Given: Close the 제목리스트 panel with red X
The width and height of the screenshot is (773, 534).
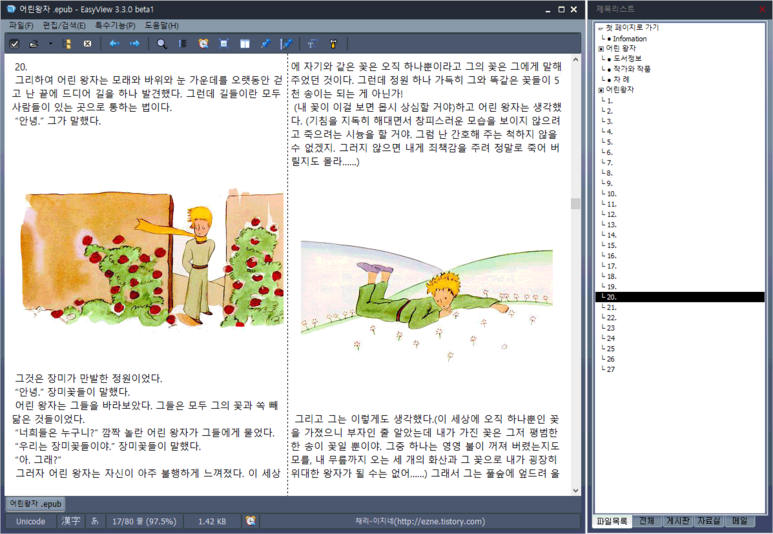Looking at the screenshot, I should click(x=763, y=9).
